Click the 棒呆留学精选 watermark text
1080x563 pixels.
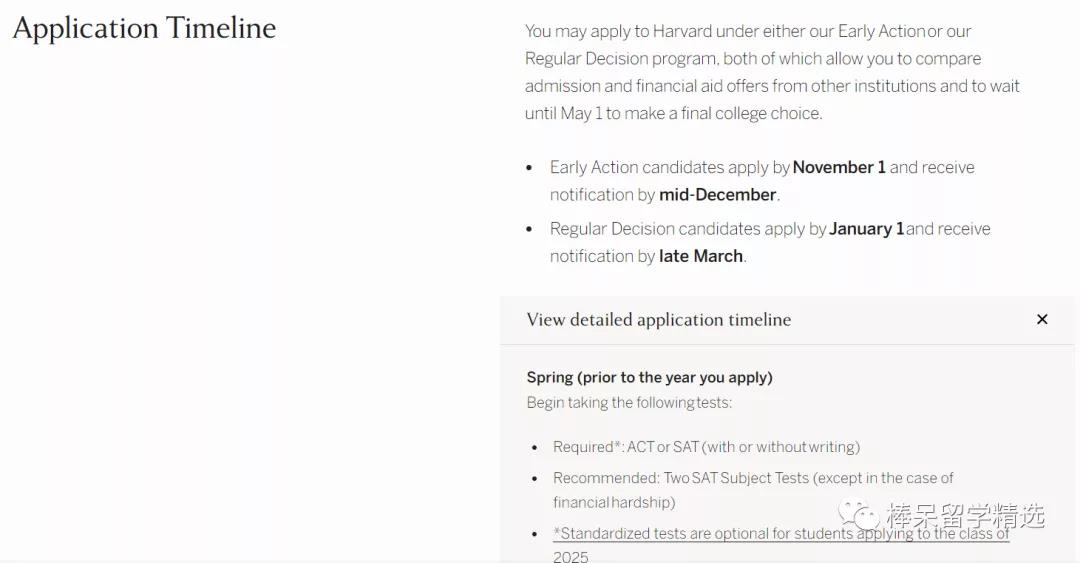click(x=966, y=515)
